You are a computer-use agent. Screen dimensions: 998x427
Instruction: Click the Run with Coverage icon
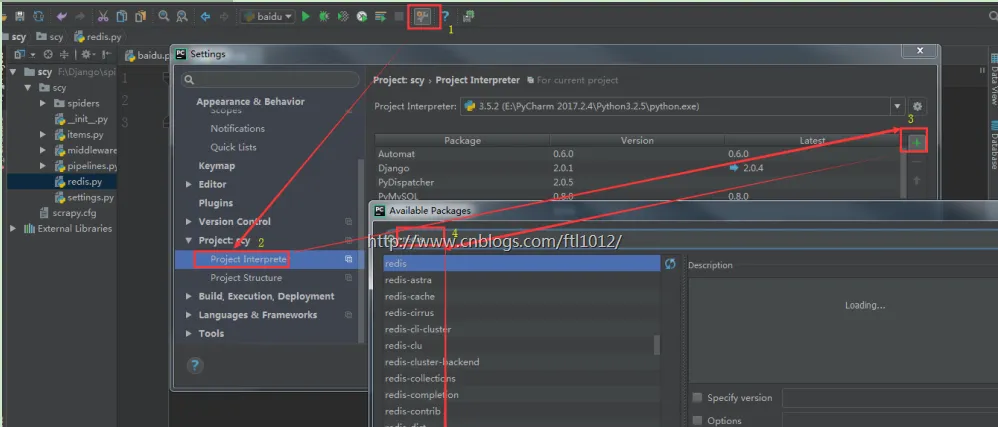(343, 17)
